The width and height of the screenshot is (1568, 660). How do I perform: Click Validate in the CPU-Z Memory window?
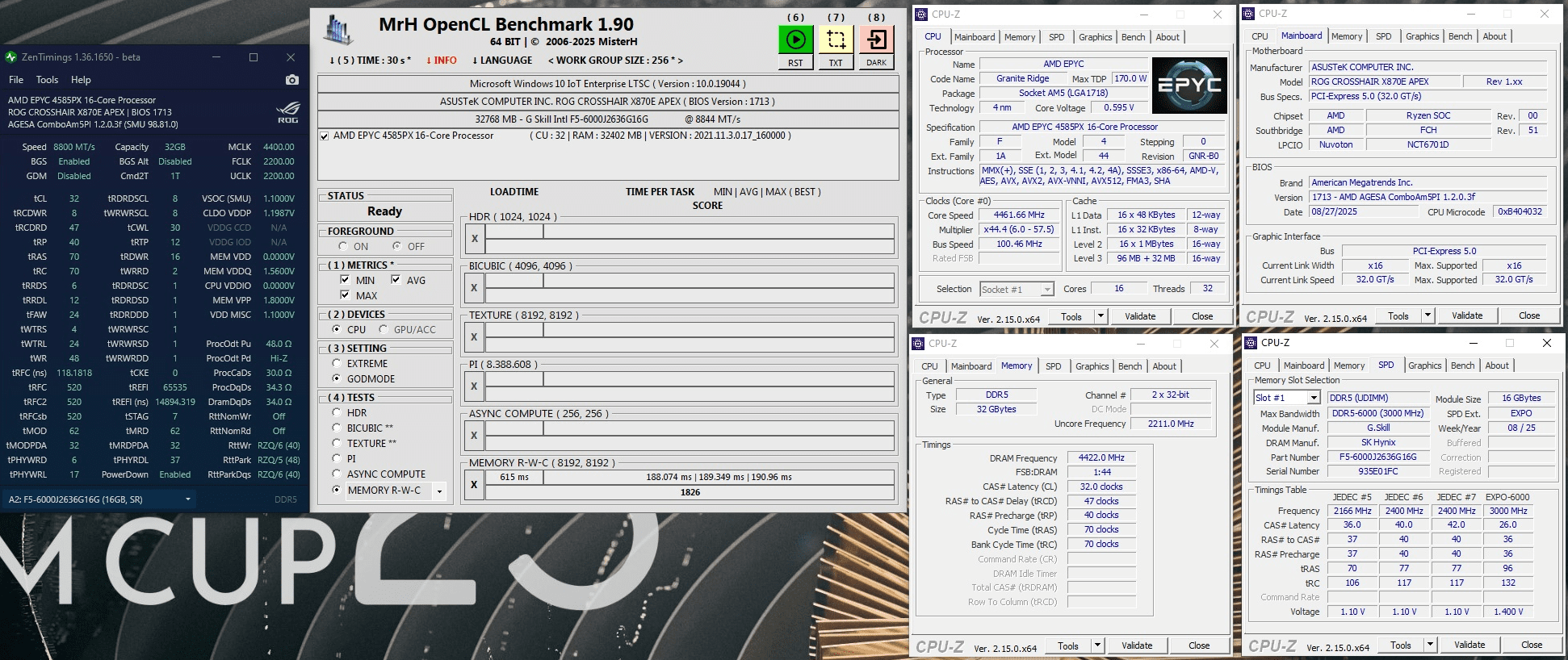pyautogui.click(x=1137, y=645)
